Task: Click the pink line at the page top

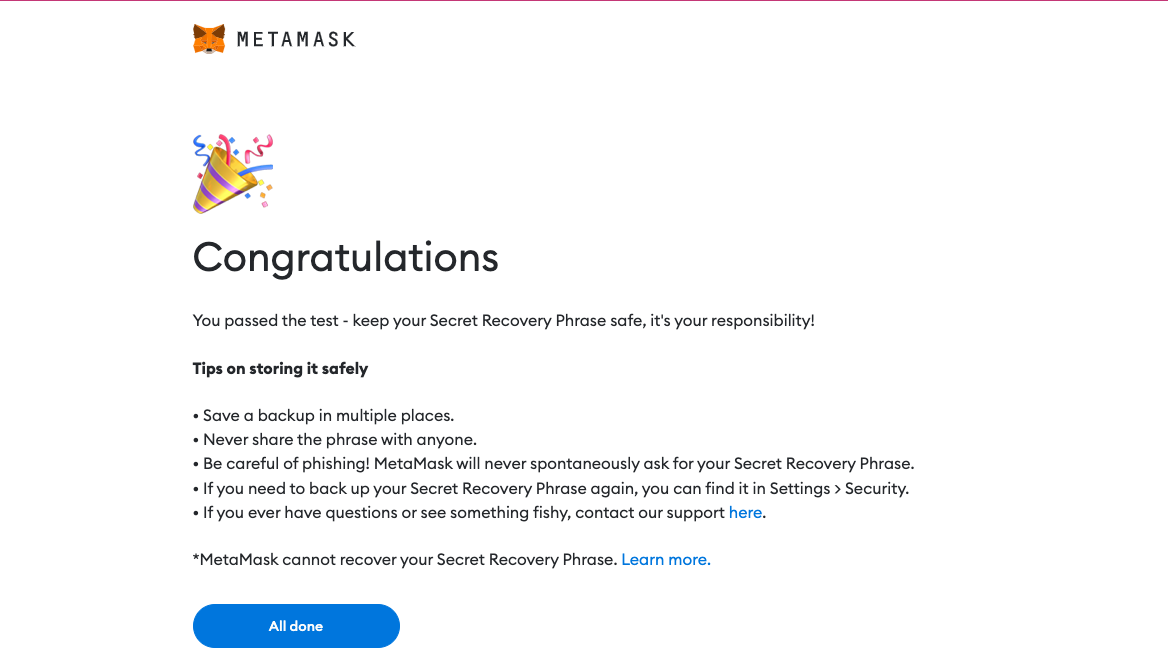Action: pyautogui.click(x=584, y=1)
